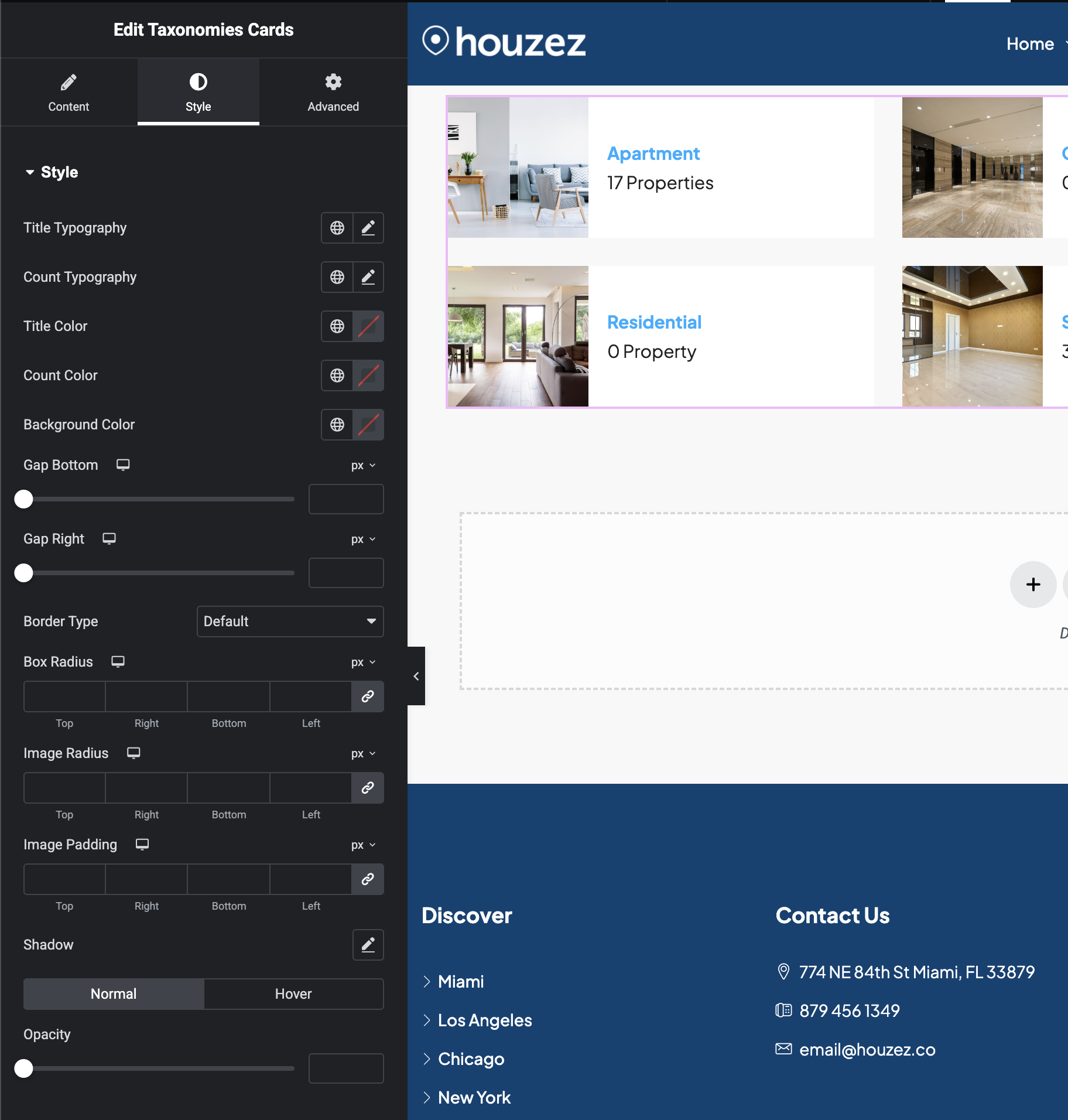Open the Count Color global settings globe
This screenshot has height=1120, width=1068.
pyautogui.click(x=337, y=375)
